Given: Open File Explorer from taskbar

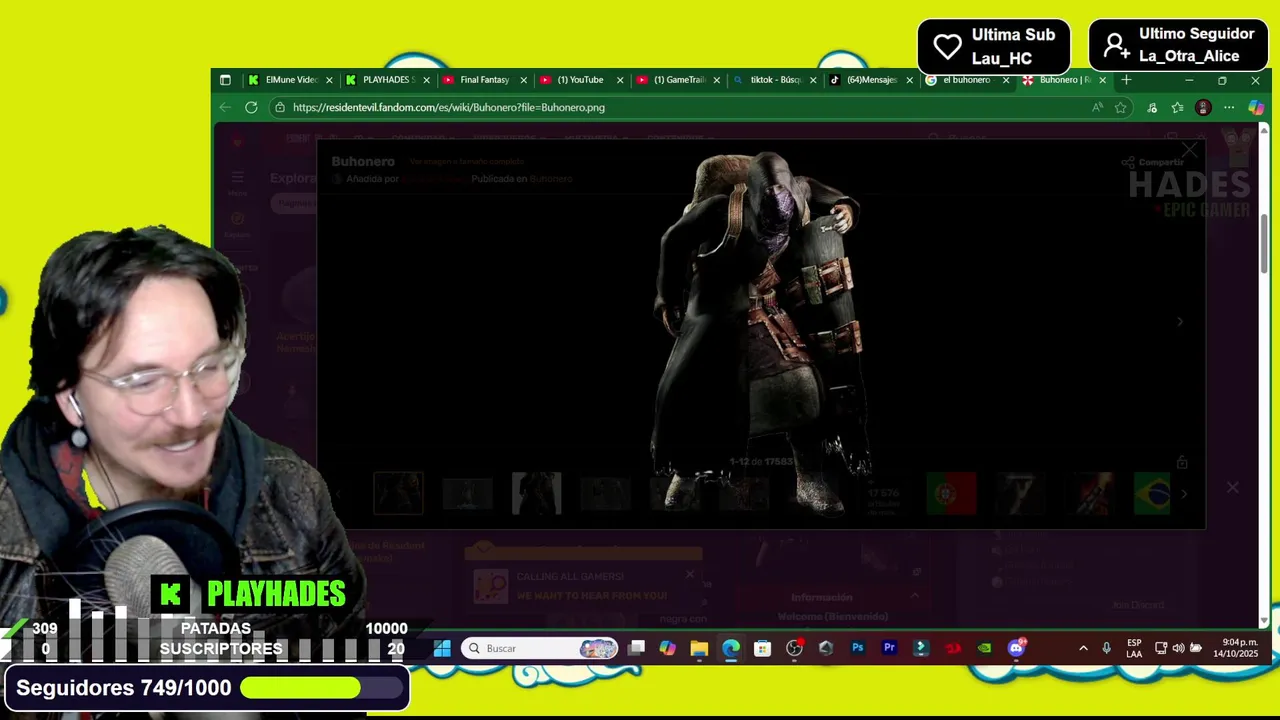Looking at the screenshot, I should (699, 648).
